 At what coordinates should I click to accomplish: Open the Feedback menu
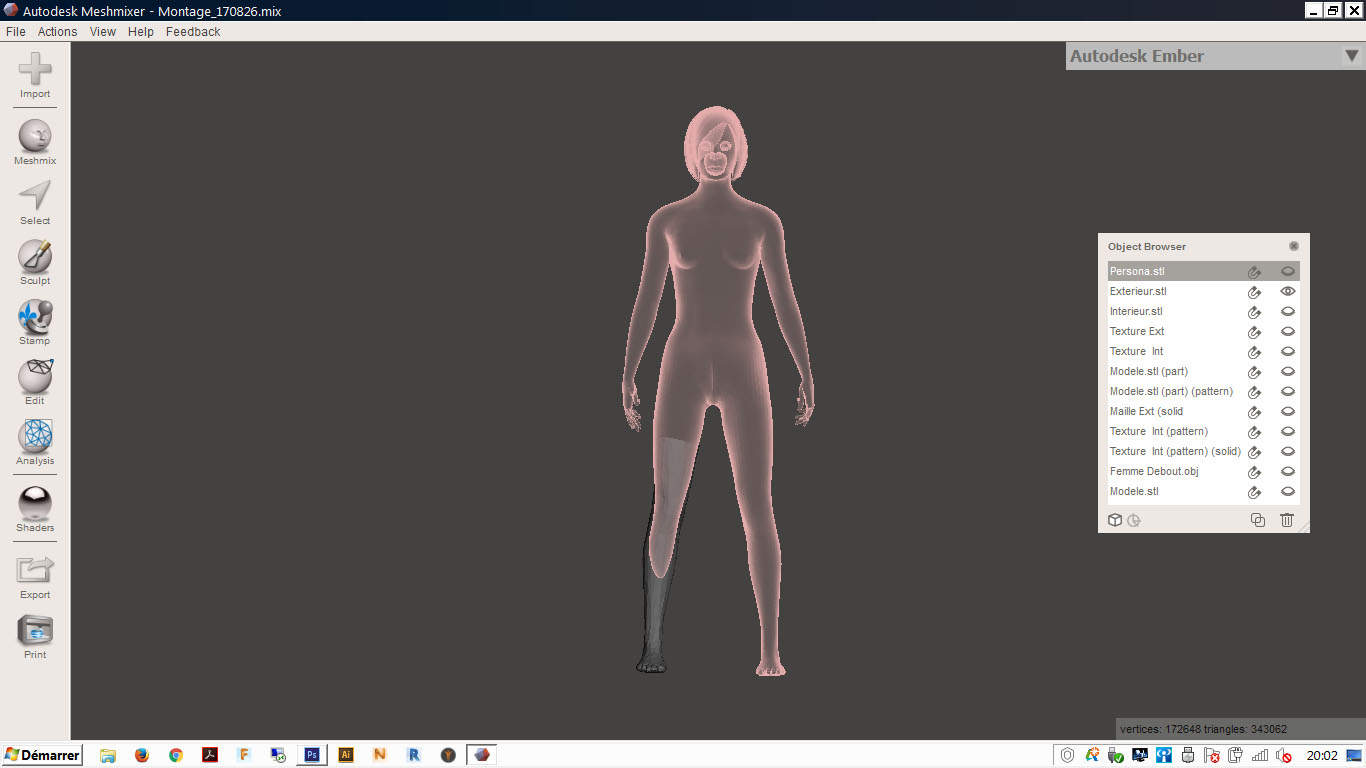(193, 32)
